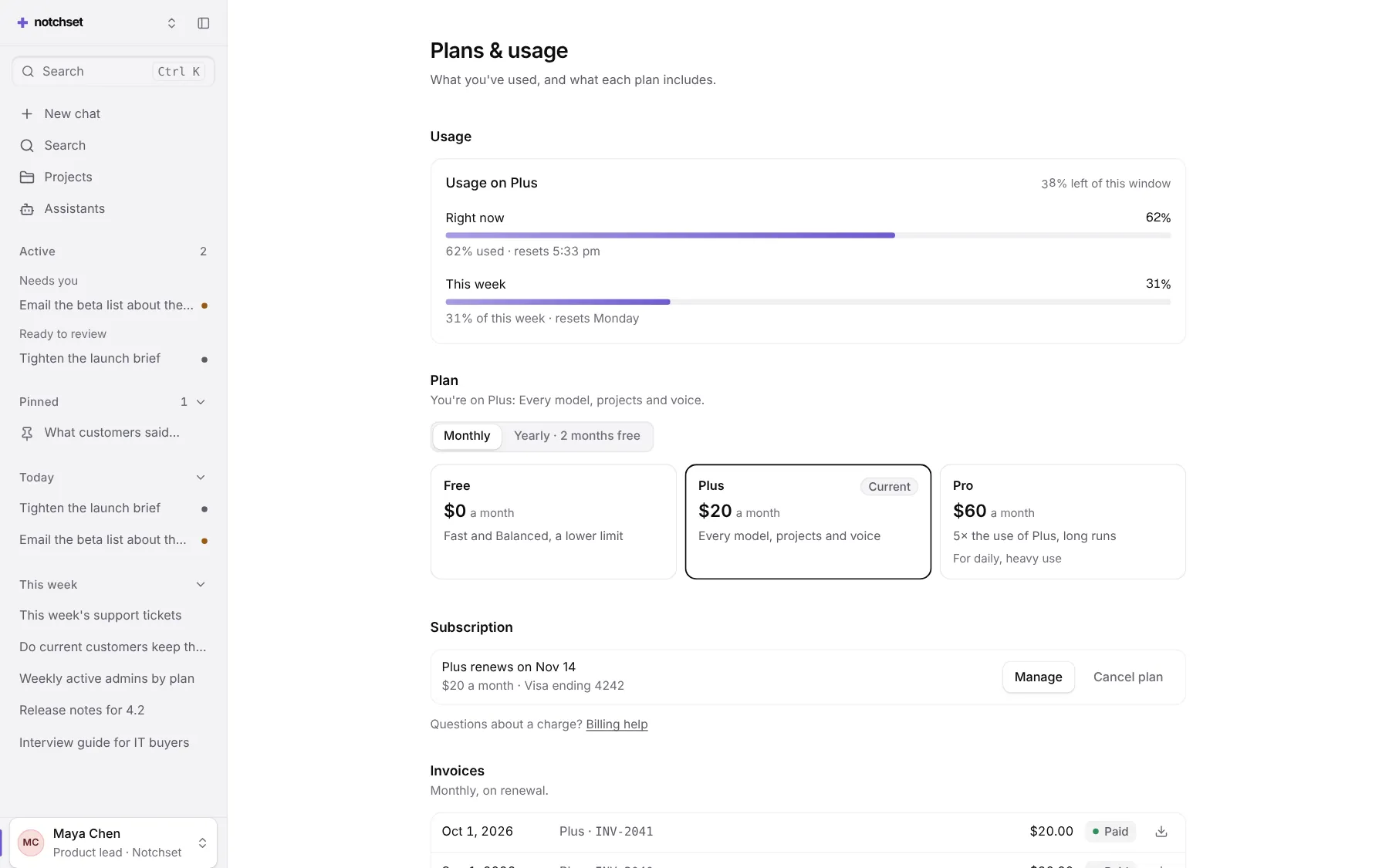
Task: Open Assistants robot icon
Action: 27,209
